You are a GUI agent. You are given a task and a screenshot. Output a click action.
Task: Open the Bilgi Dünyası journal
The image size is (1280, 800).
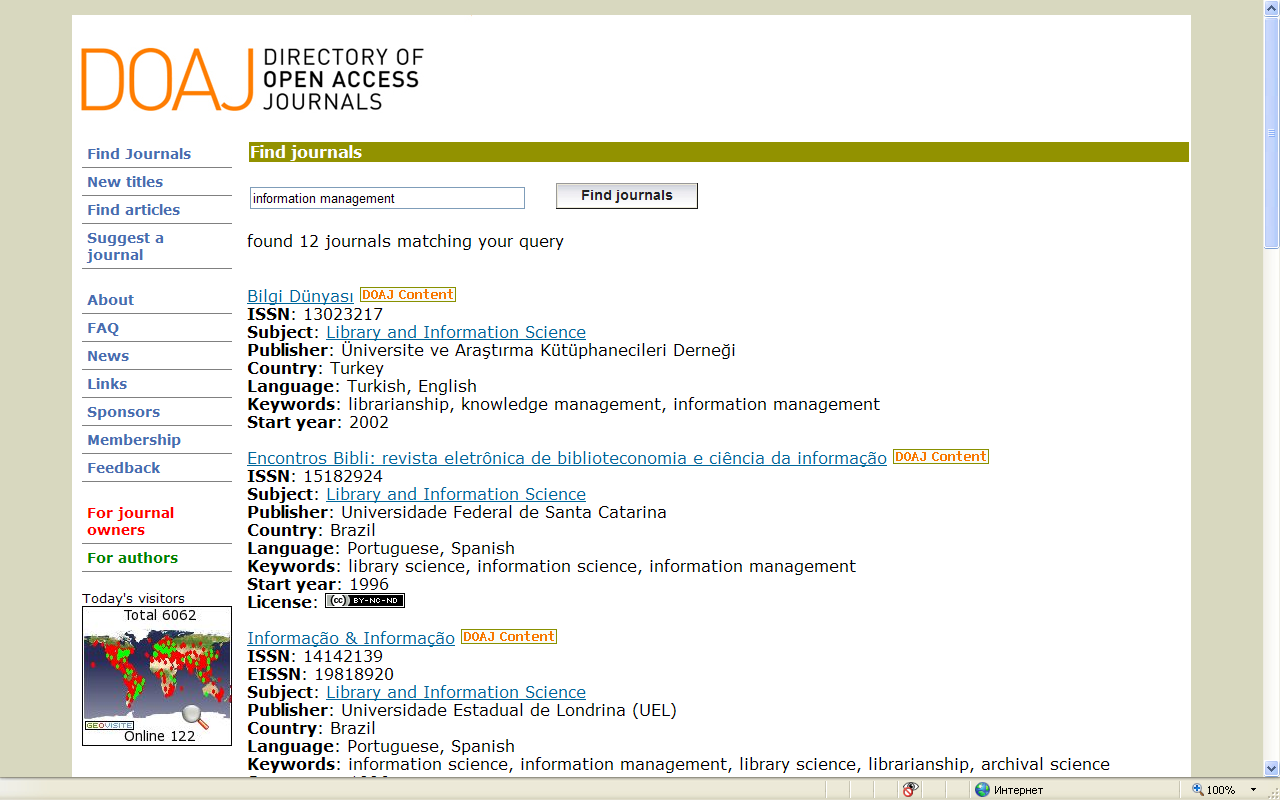point(300,296)
